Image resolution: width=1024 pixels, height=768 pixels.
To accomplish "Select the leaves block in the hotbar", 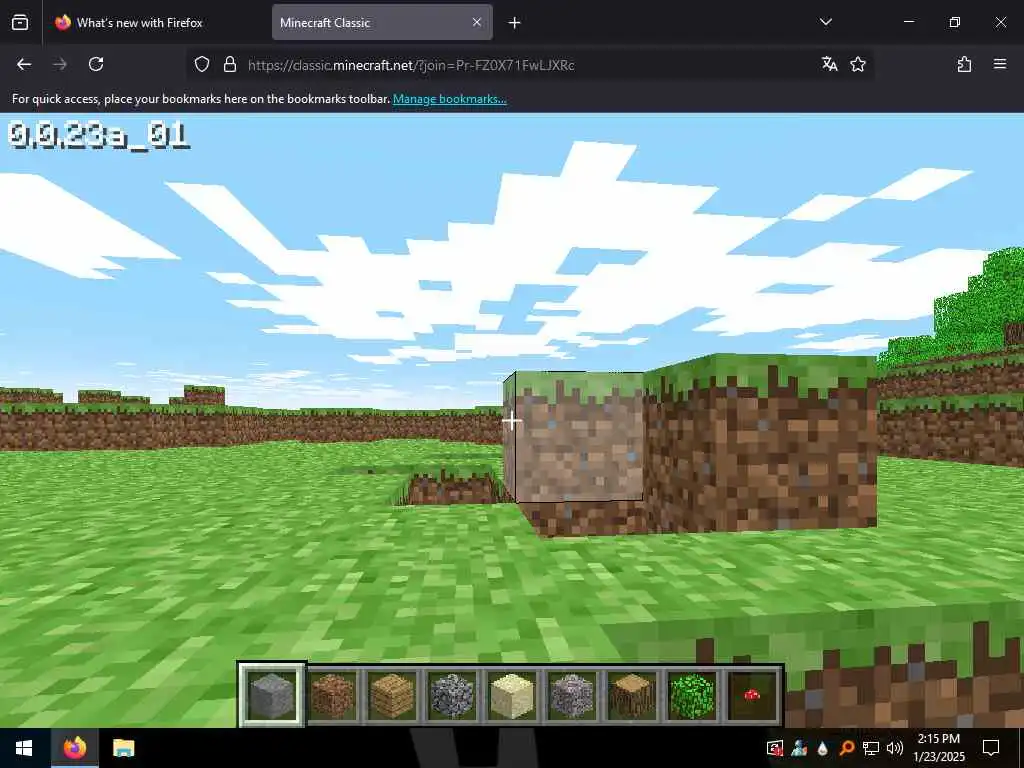I will click(x=692, y=696).
